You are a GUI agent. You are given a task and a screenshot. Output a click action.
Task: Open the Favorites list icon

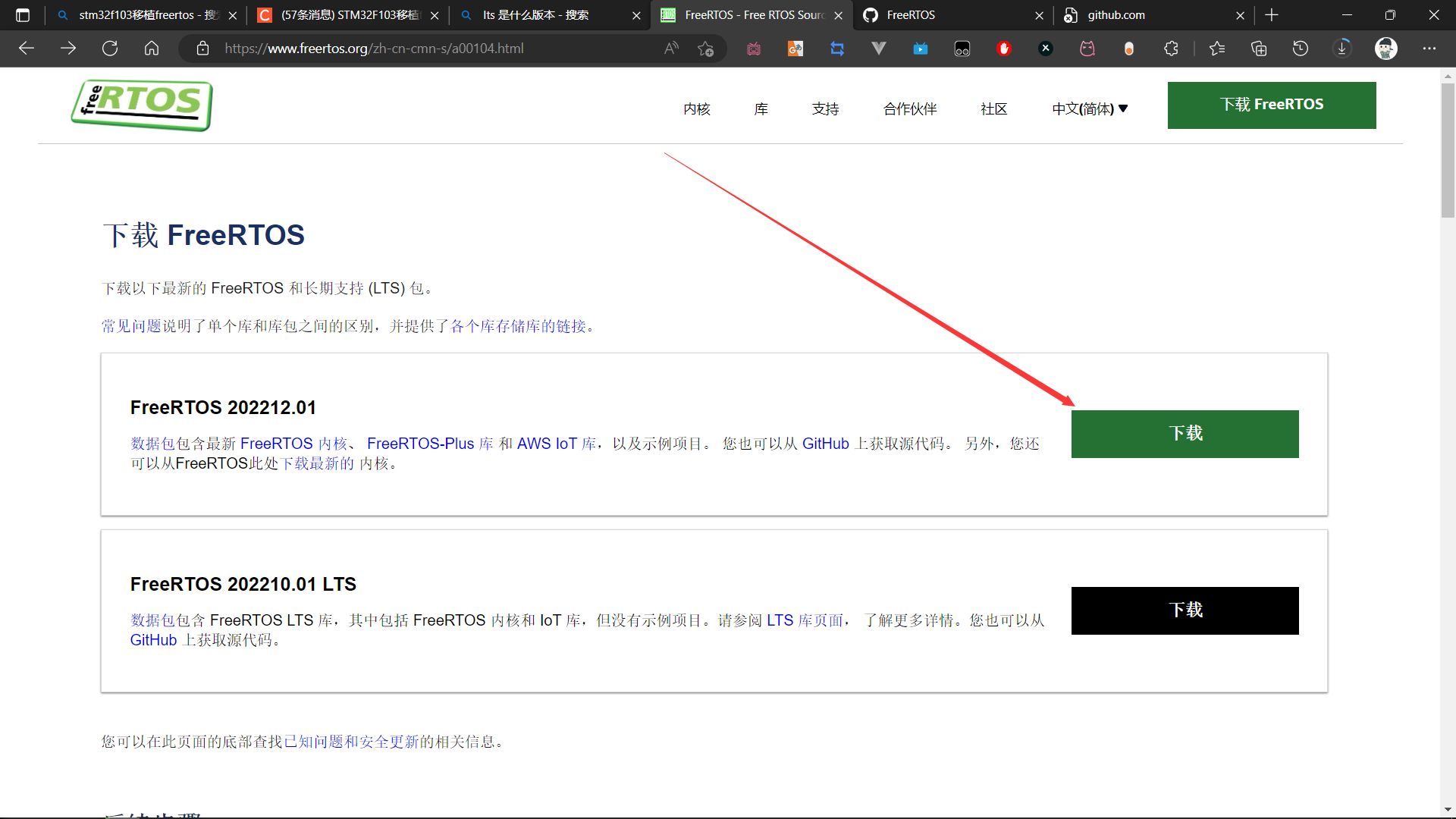point(1217,49)
